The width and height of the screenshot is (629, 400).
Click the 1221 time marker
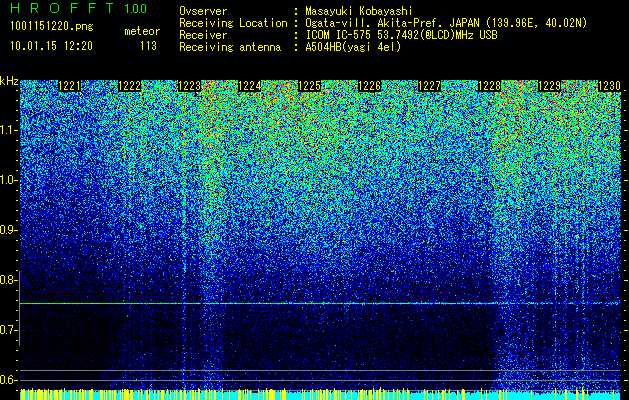[x=69, y=86]
